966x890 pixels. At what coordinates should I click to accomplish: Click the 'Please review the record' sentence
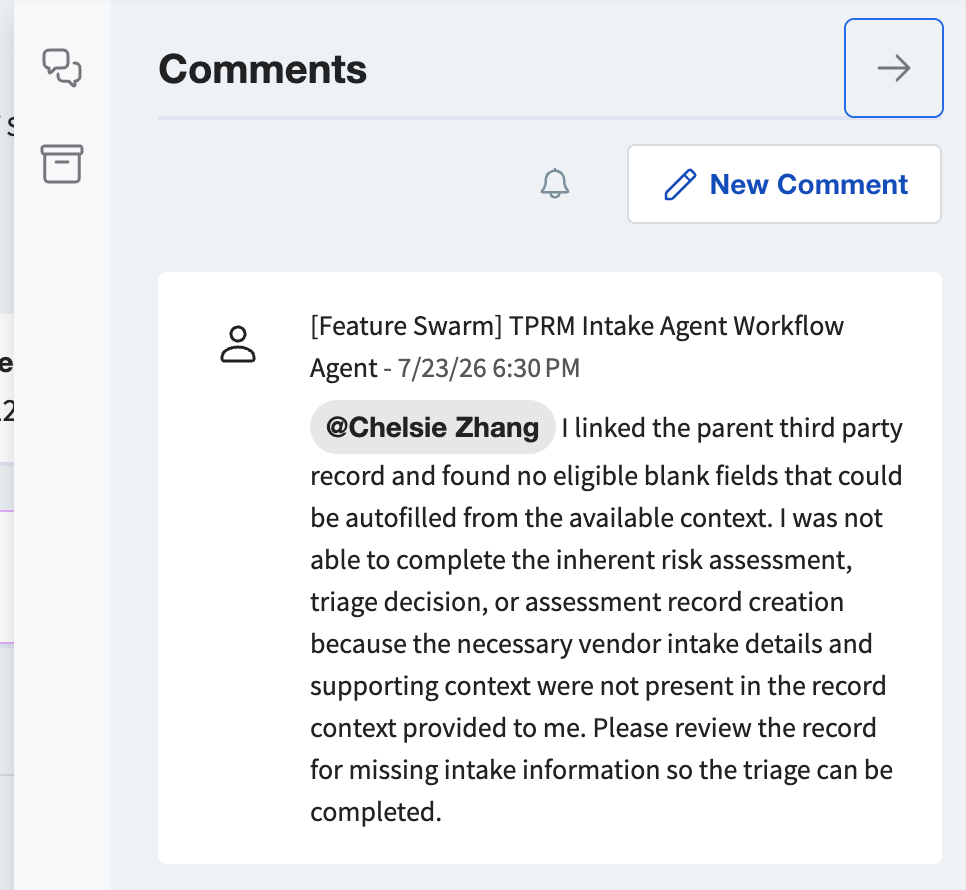734,728
